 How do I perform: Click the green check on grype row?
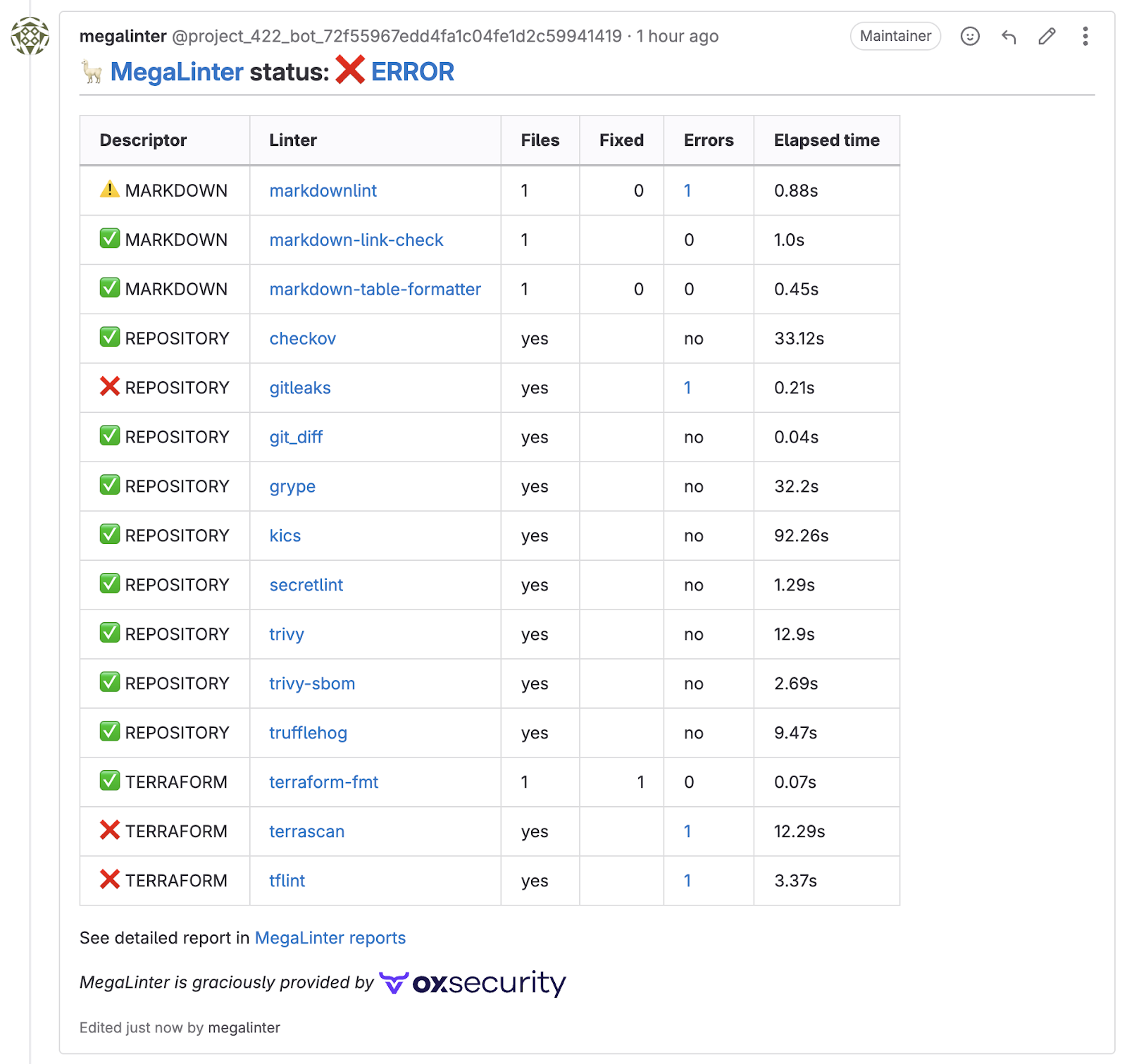[109, 485]
